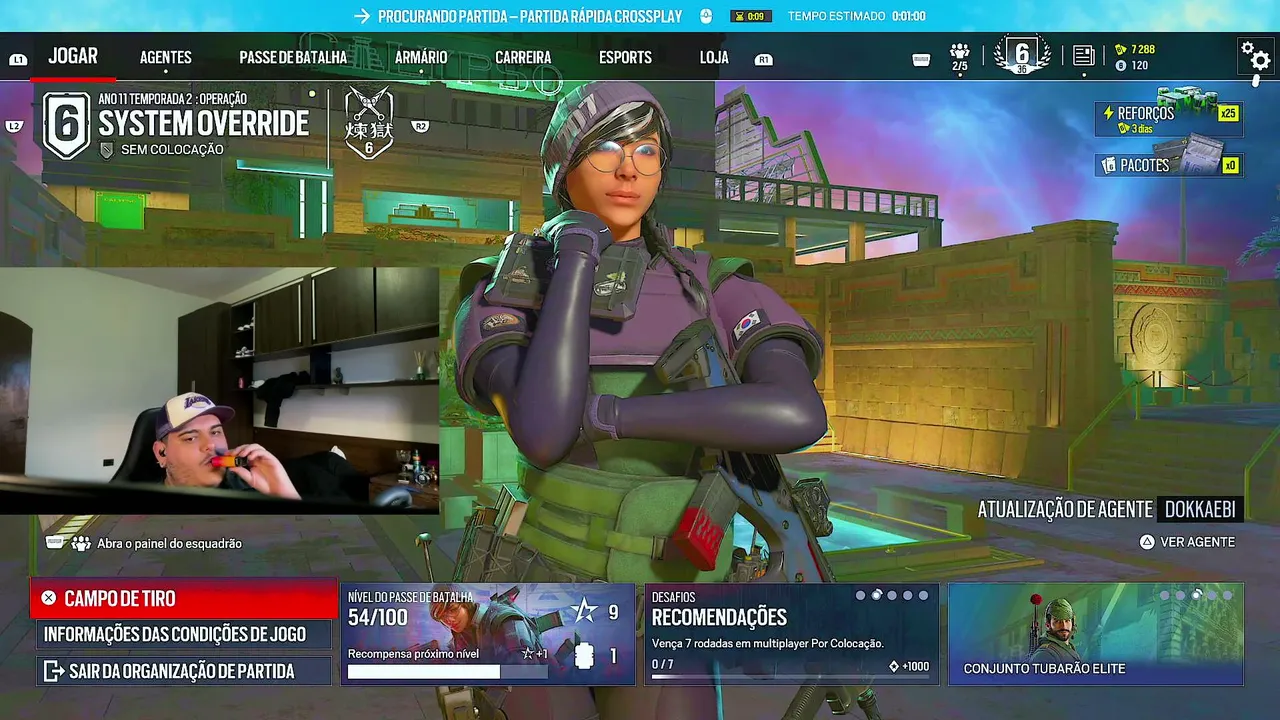Select third dot of Desafios carousel
1280x720 pixels.
pyautogui.click(x=892, y=595)
